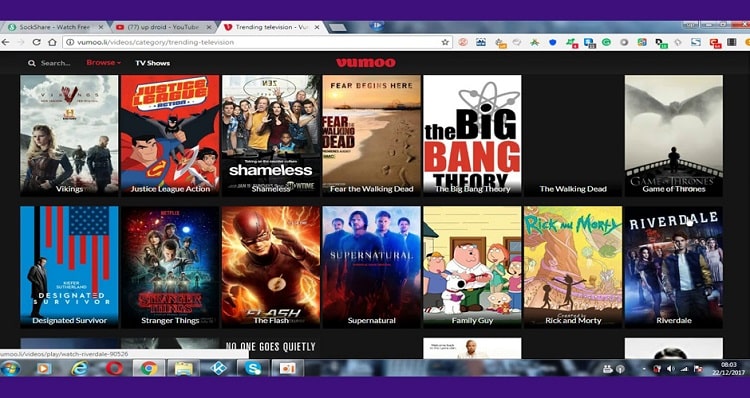Click the vumoo logo link

click(366, 63)
